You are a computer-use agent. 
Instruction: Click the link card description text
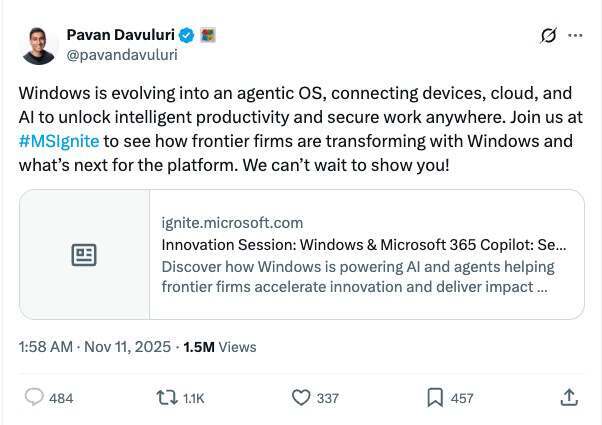click(x=357, y=277)
